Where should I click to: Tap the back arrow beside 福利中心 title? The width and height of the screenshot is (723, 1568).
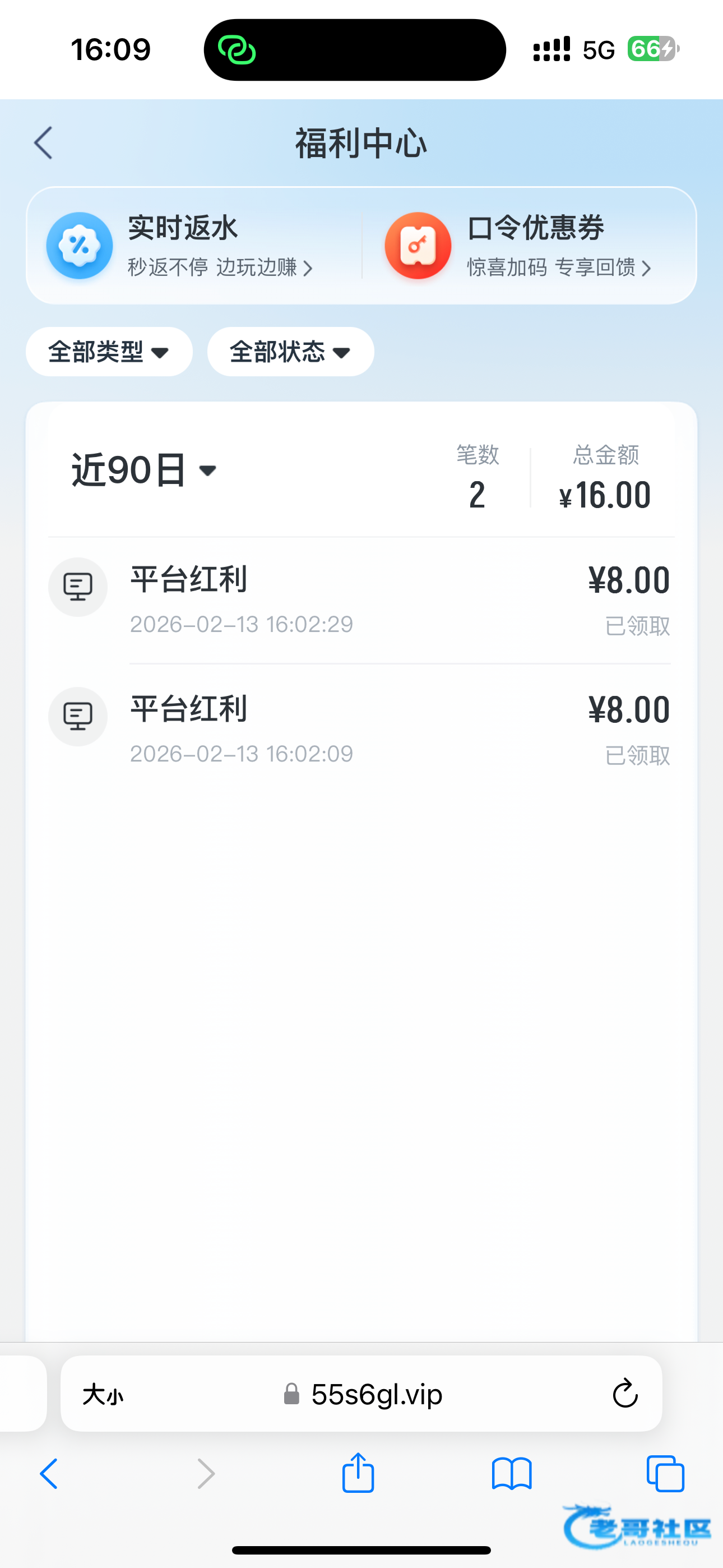tap(44, 143)
